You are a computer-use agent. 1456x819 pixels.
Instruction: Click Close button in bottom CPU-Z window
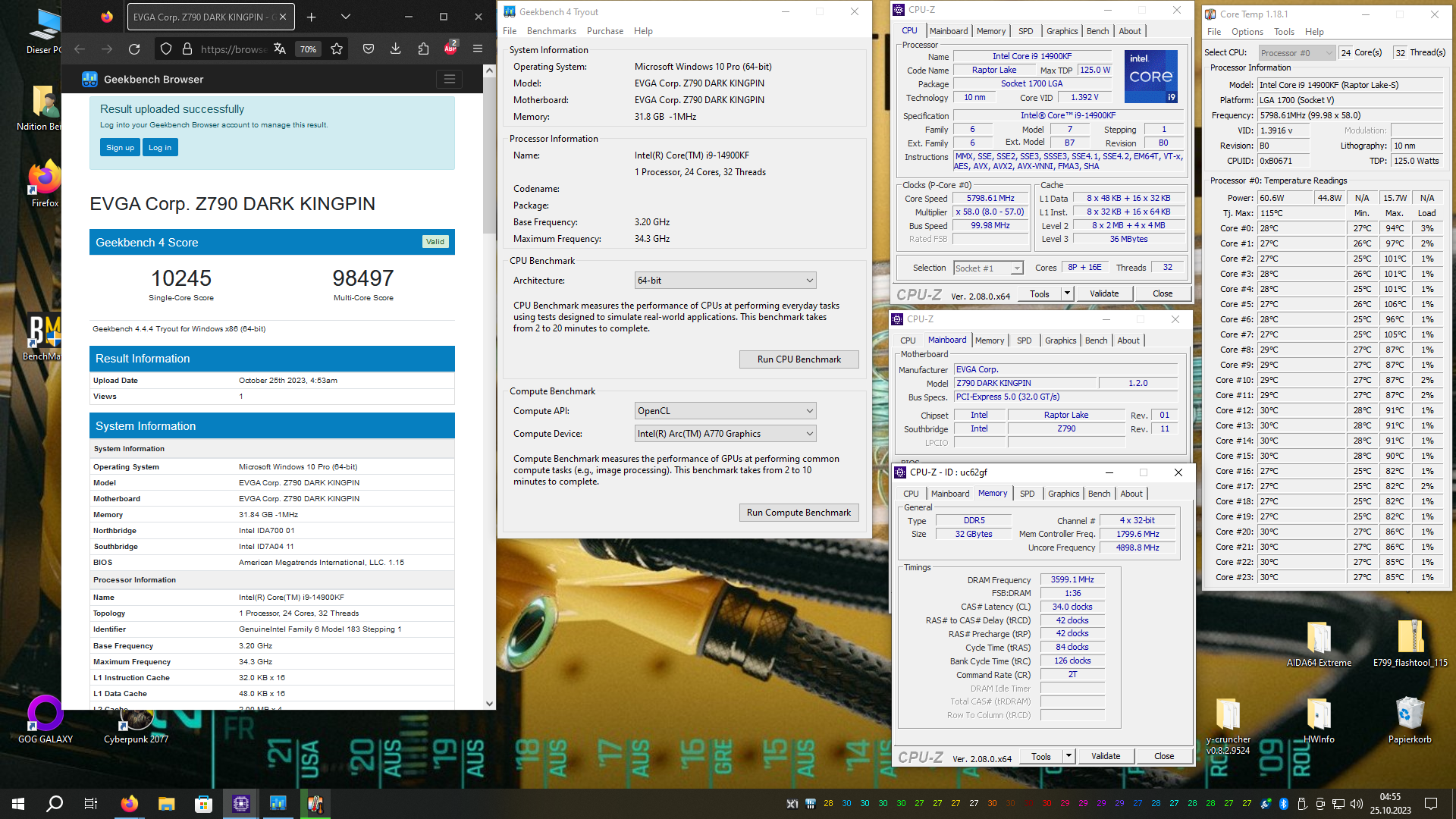[x=1164, y=756]
